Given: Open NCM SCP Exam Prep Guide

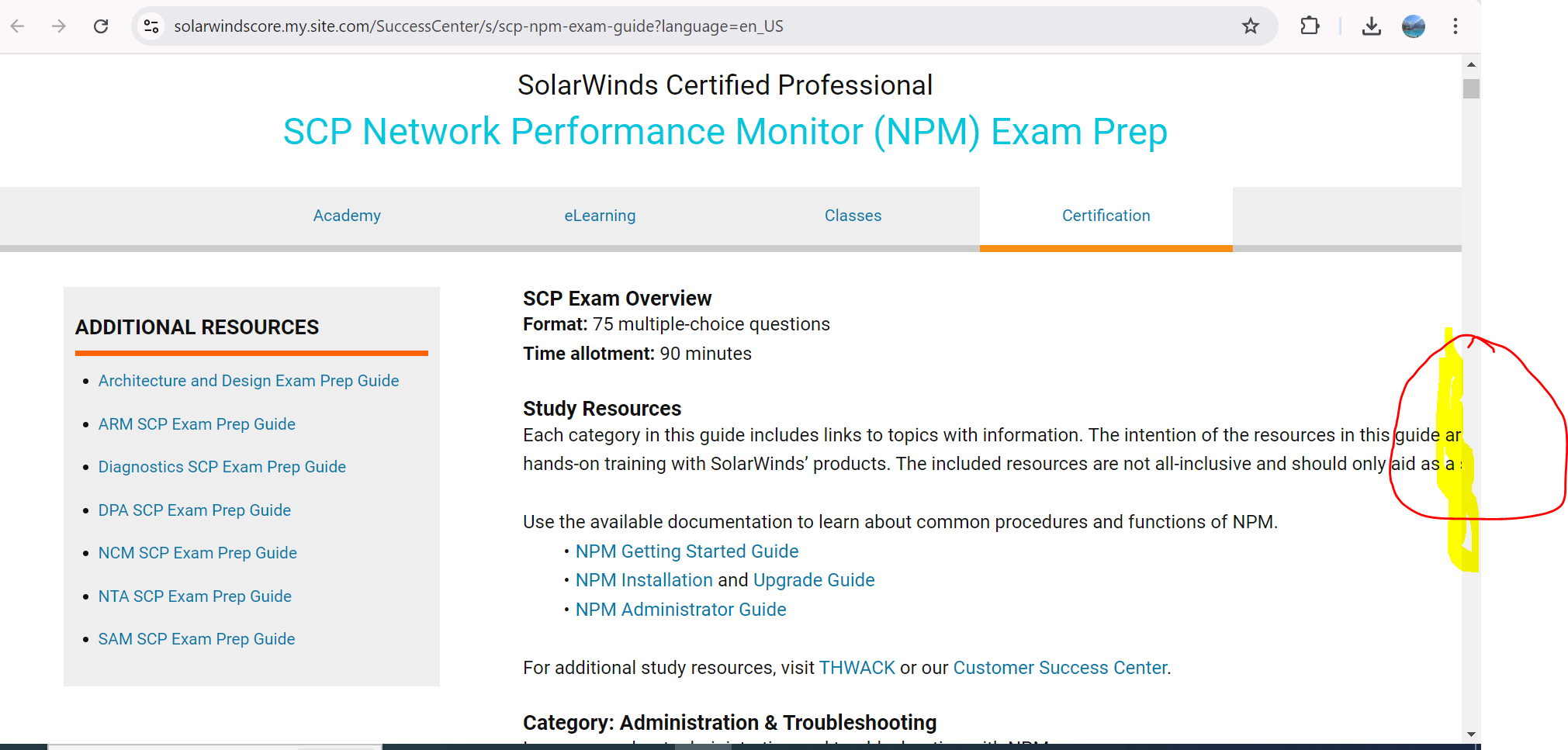Looking at the screenshot, I should [x=198, y=553].
